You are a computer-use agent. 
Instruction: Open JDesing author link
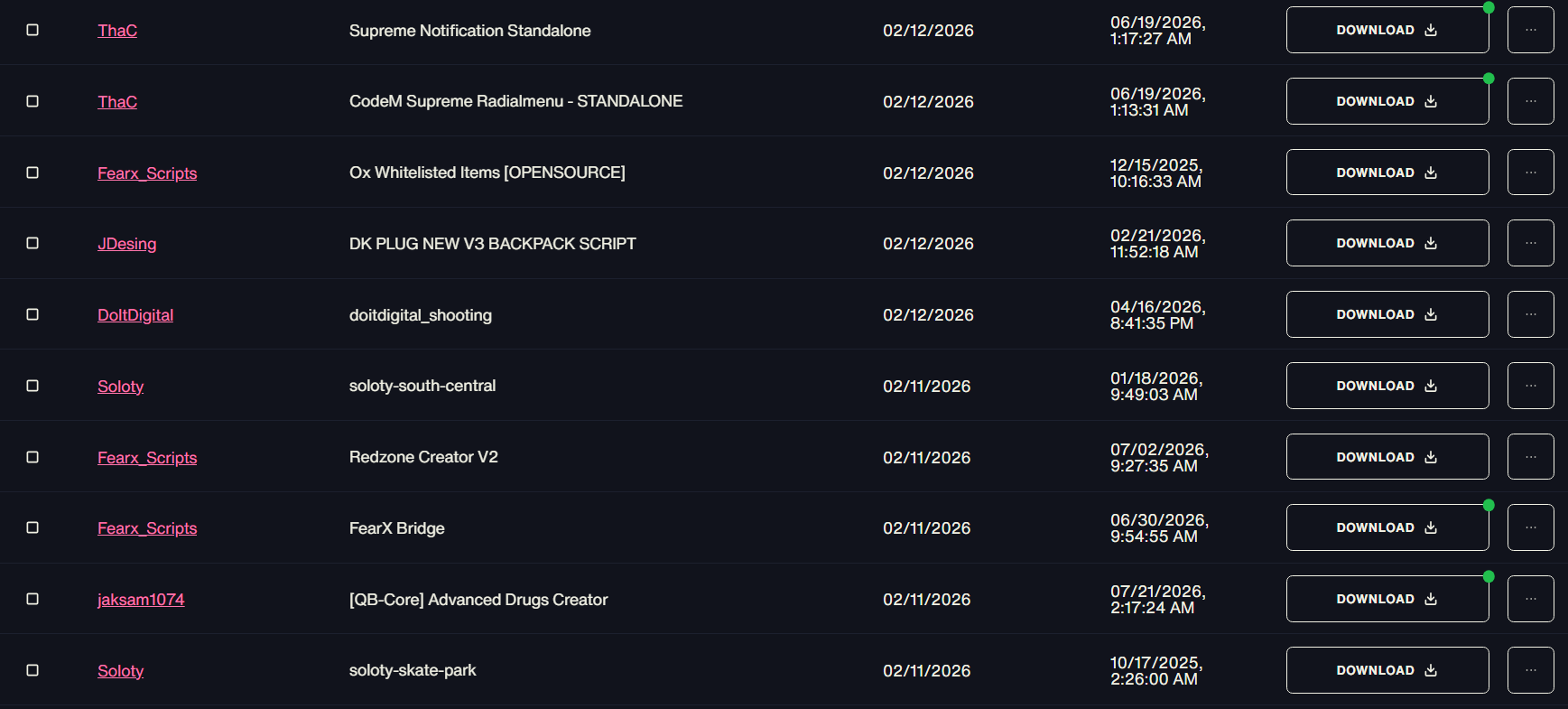tap(126, 244)
